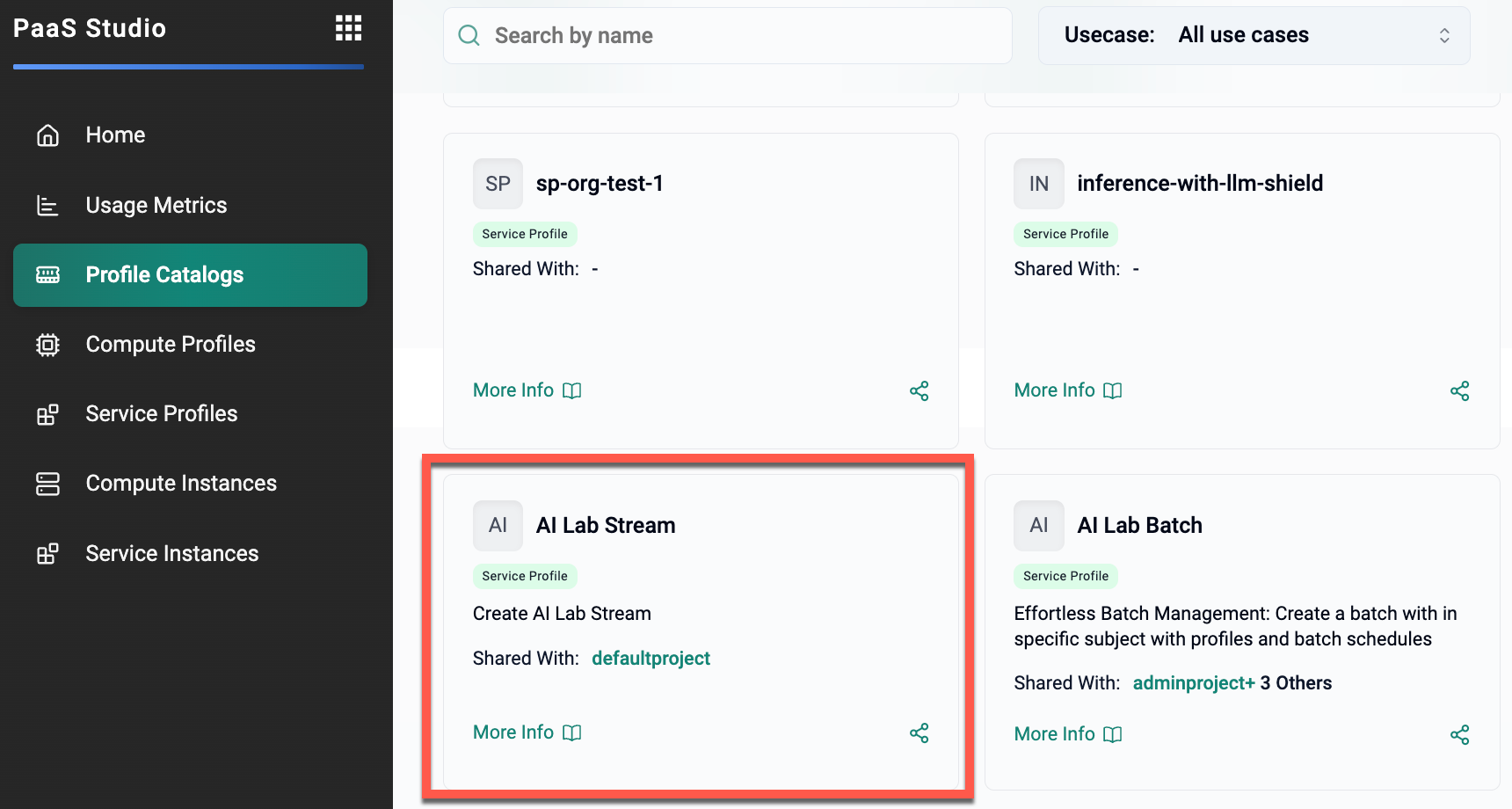The width and height of the screenshot is (1512, 809).
Task: Share the AI Lab Batch profile
Action: [x=1459, y=735]
